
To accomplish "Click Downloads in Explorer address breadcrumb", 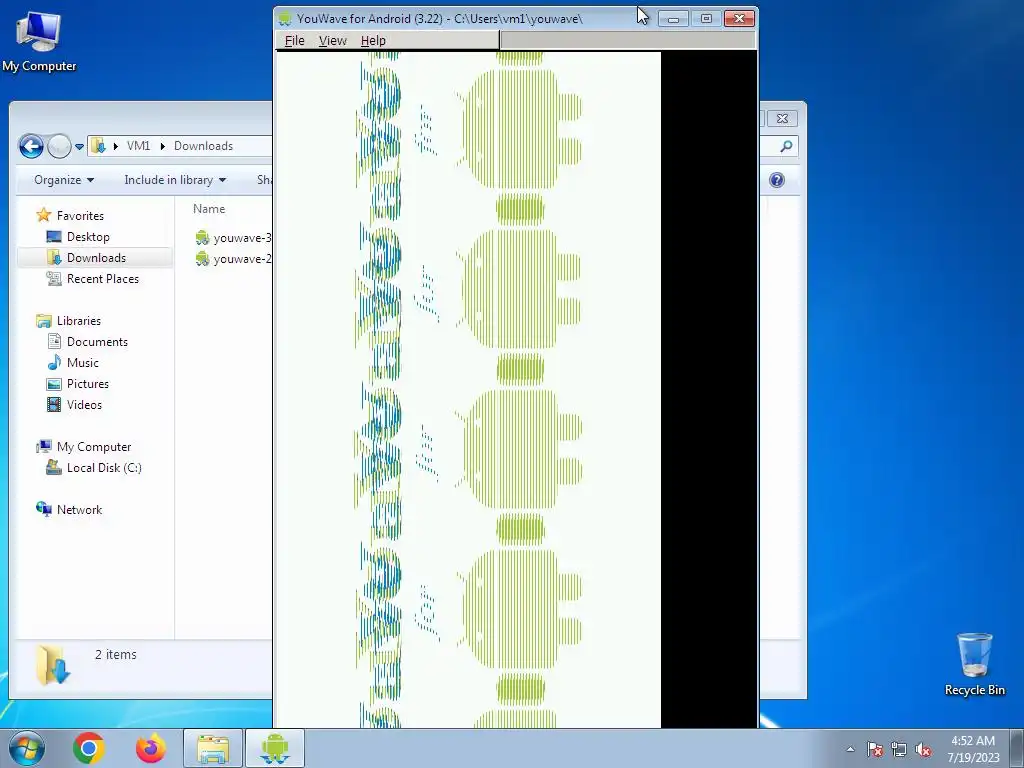I will tap(203, 146).
